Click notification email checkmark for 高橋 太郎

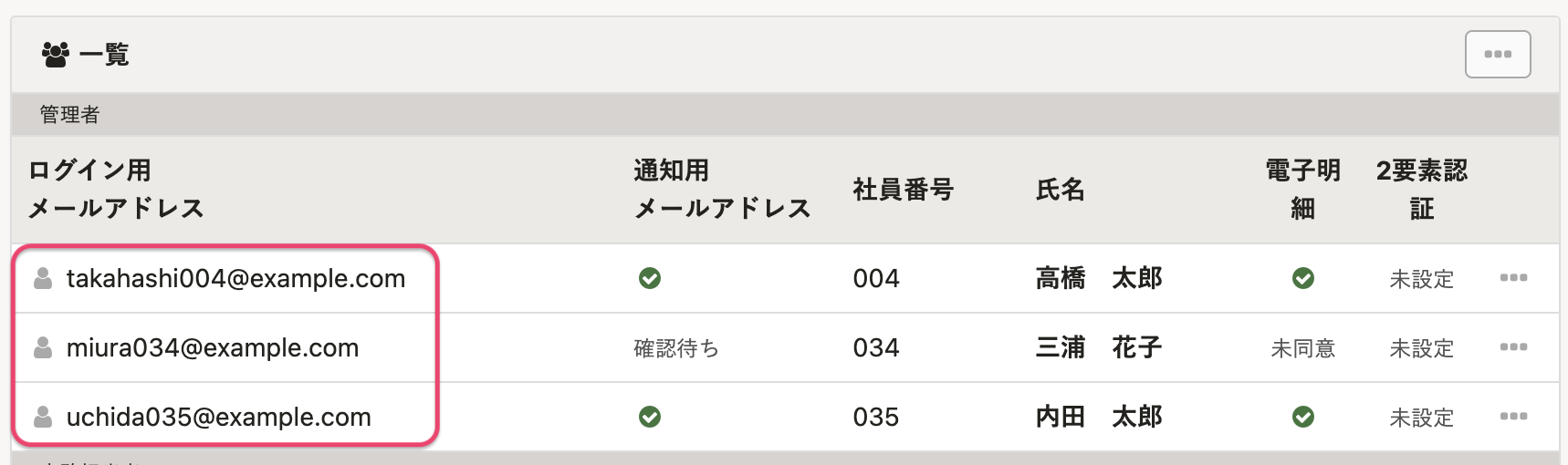click(x=650, y=278)
